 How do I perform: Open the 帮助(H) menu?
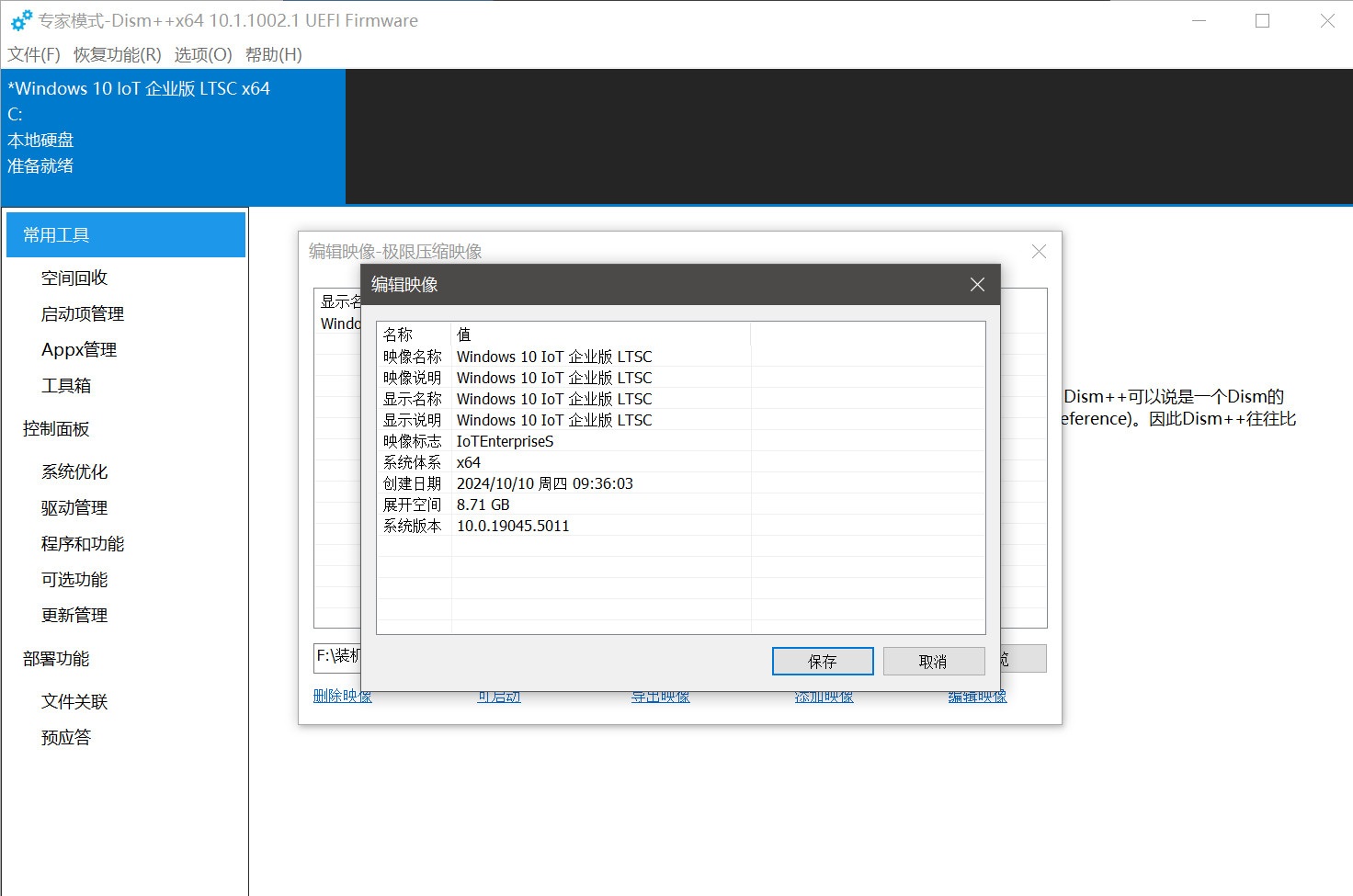coord(273,54)
